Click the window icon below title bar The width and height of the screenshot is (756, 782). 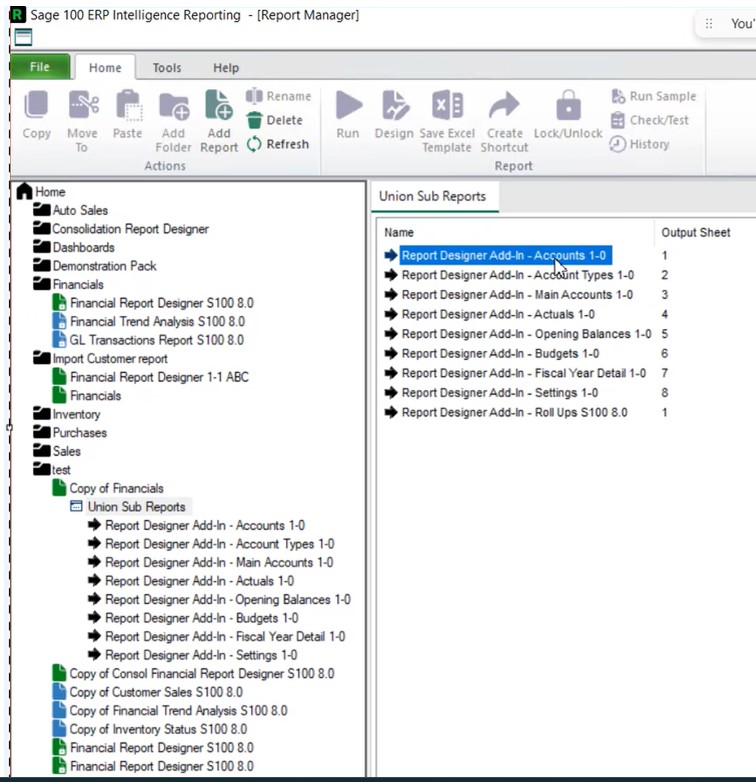(23, 37)
